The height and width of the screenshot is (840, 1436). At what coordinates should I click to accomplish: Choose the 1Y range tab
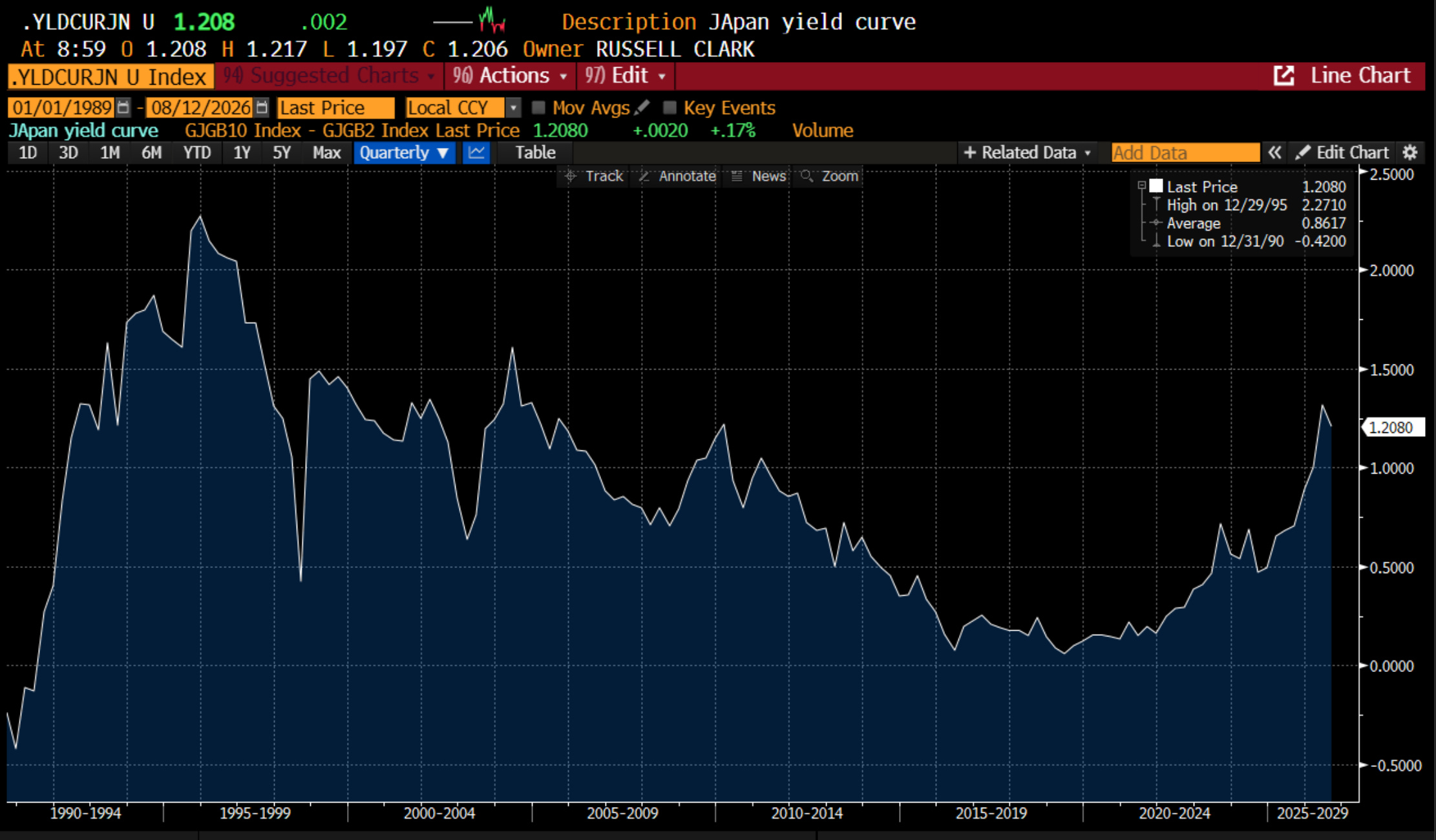242,152
